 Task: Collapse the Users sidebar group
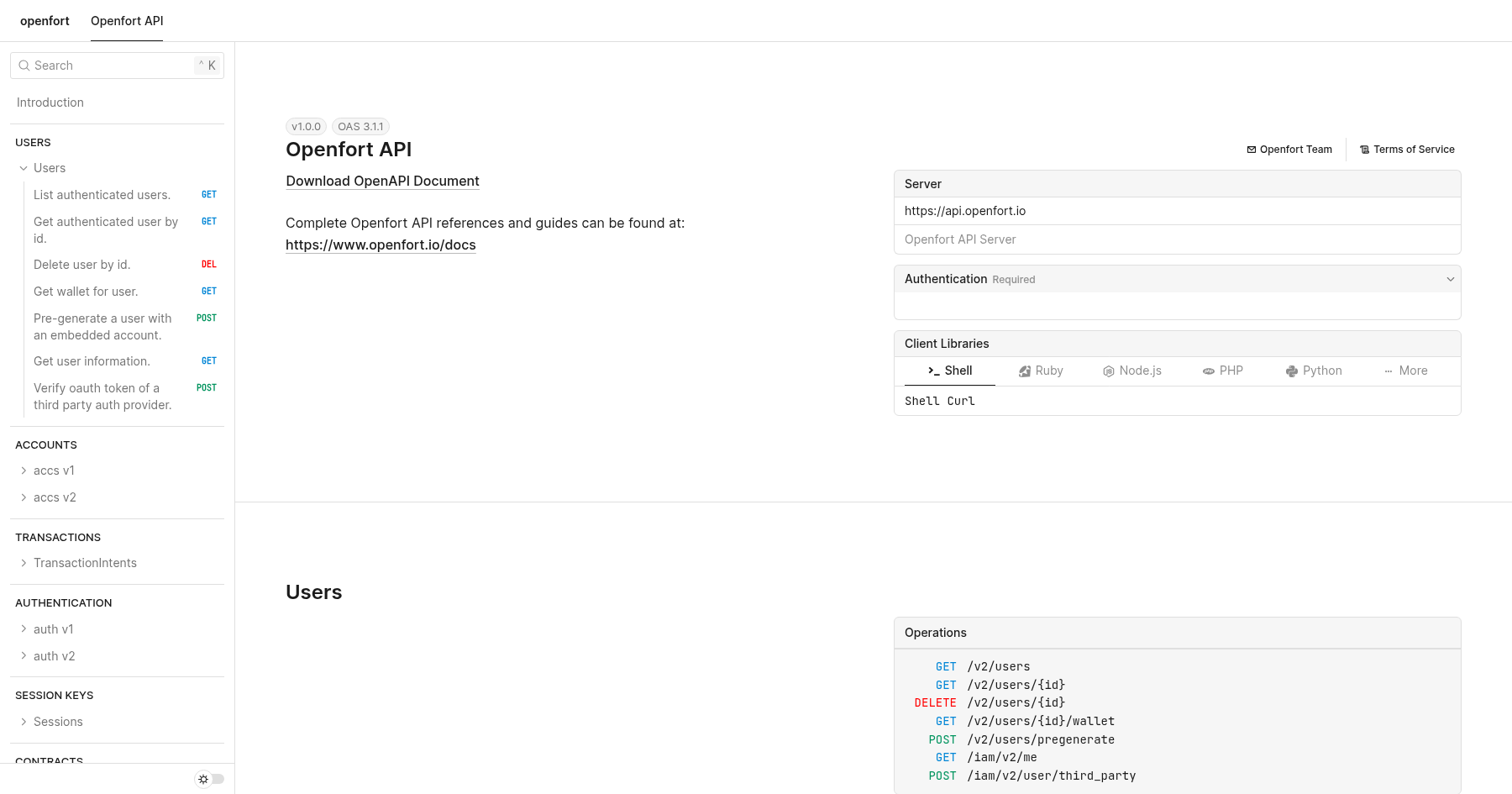tap(24, 168)
